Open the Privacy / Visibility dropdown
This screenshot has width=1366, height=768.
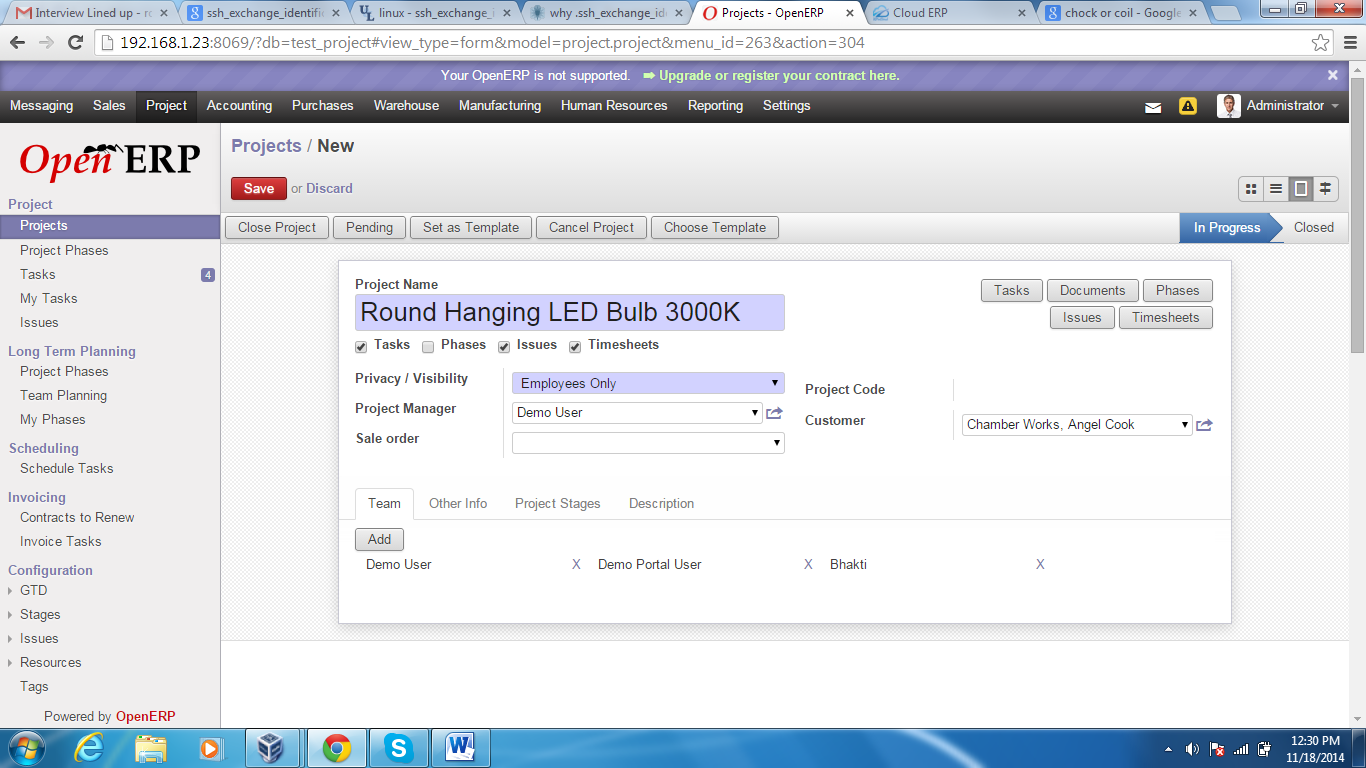(x=648, y=383)
